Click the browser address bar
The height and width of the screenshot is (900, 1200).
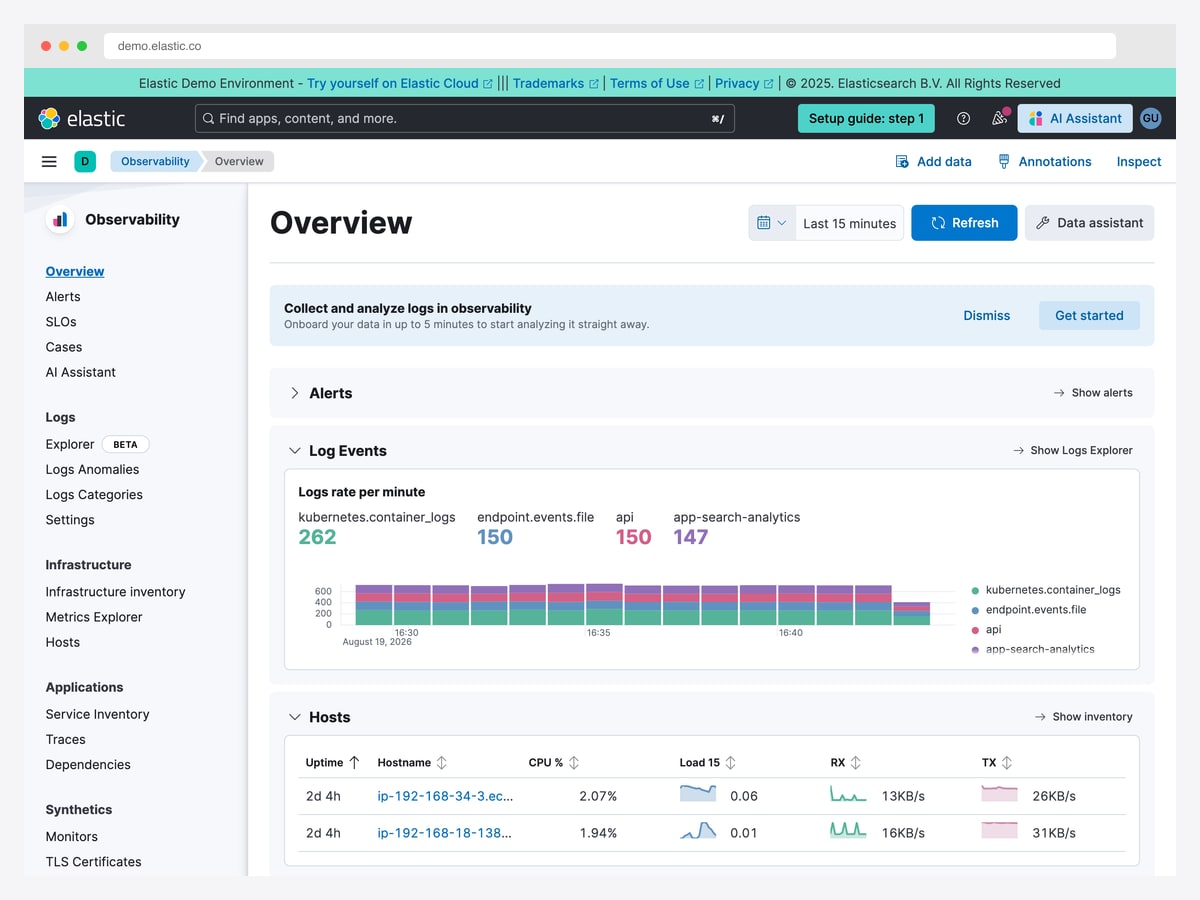(x=610, y=46)
